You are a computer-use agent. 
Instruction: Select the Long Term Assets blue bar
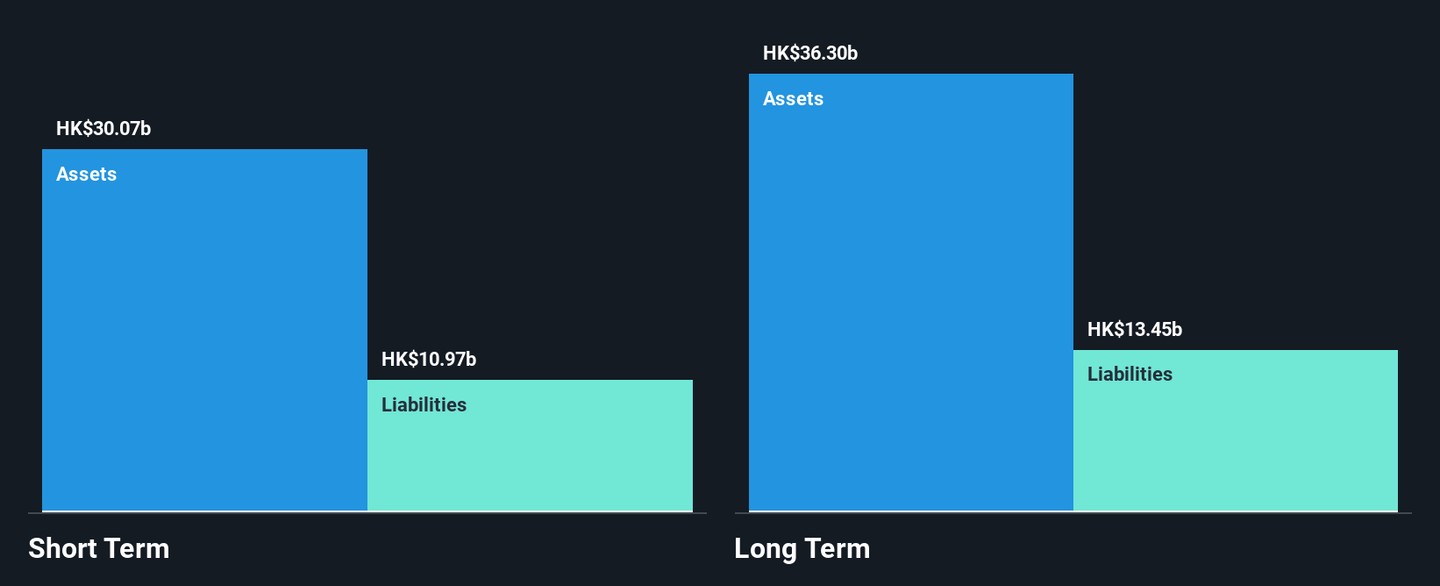click(910, 300)
